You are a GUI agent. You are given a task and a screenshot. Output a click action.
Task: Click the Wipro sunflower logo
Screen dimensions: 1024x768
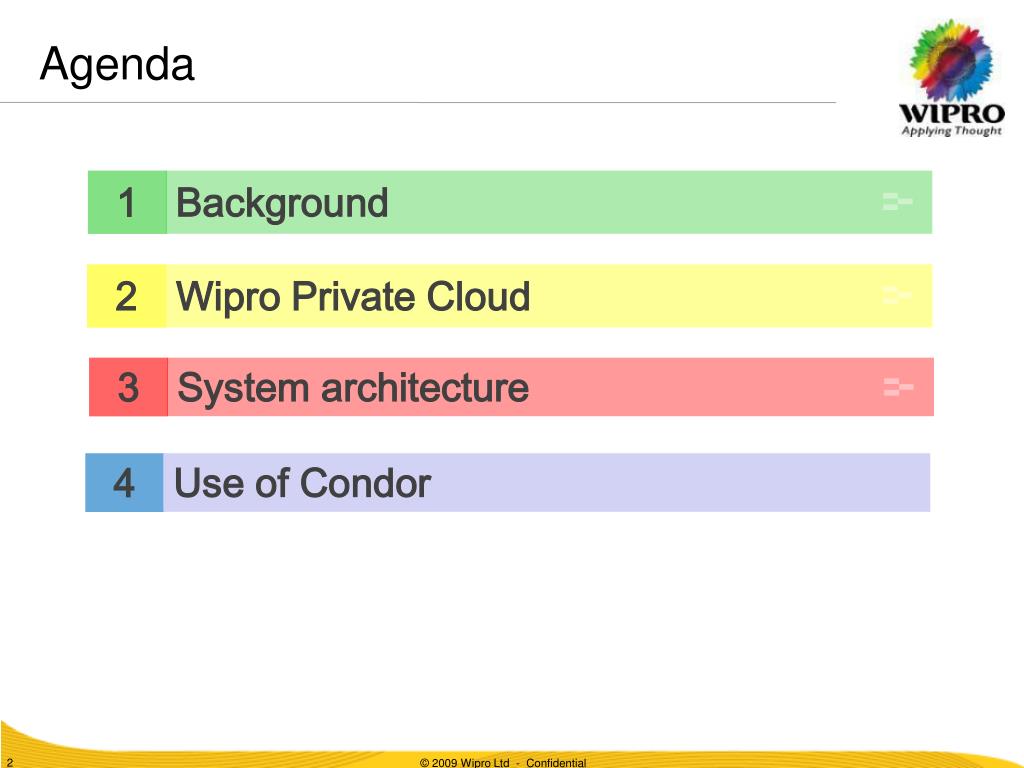[x=951, y=60]
